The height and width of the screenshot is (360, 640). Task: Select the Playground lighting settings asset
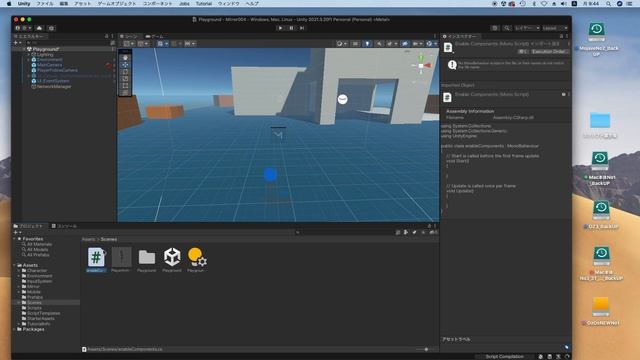point(196,260)
